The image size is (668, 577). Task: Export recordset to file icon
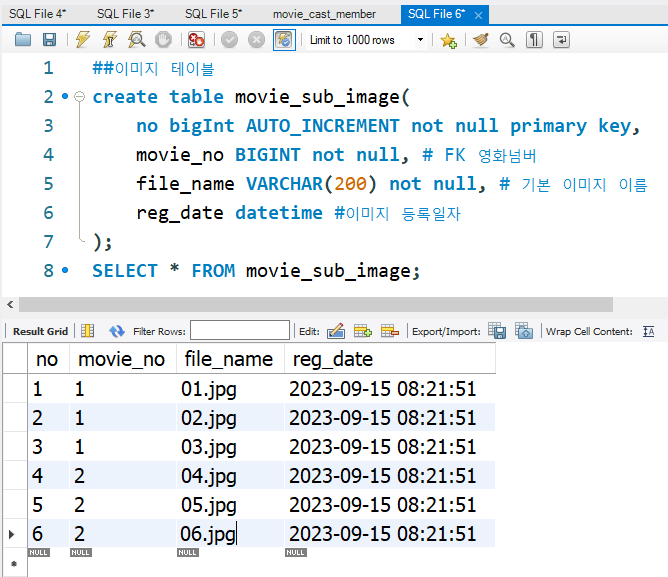click(x=497, y=331)
